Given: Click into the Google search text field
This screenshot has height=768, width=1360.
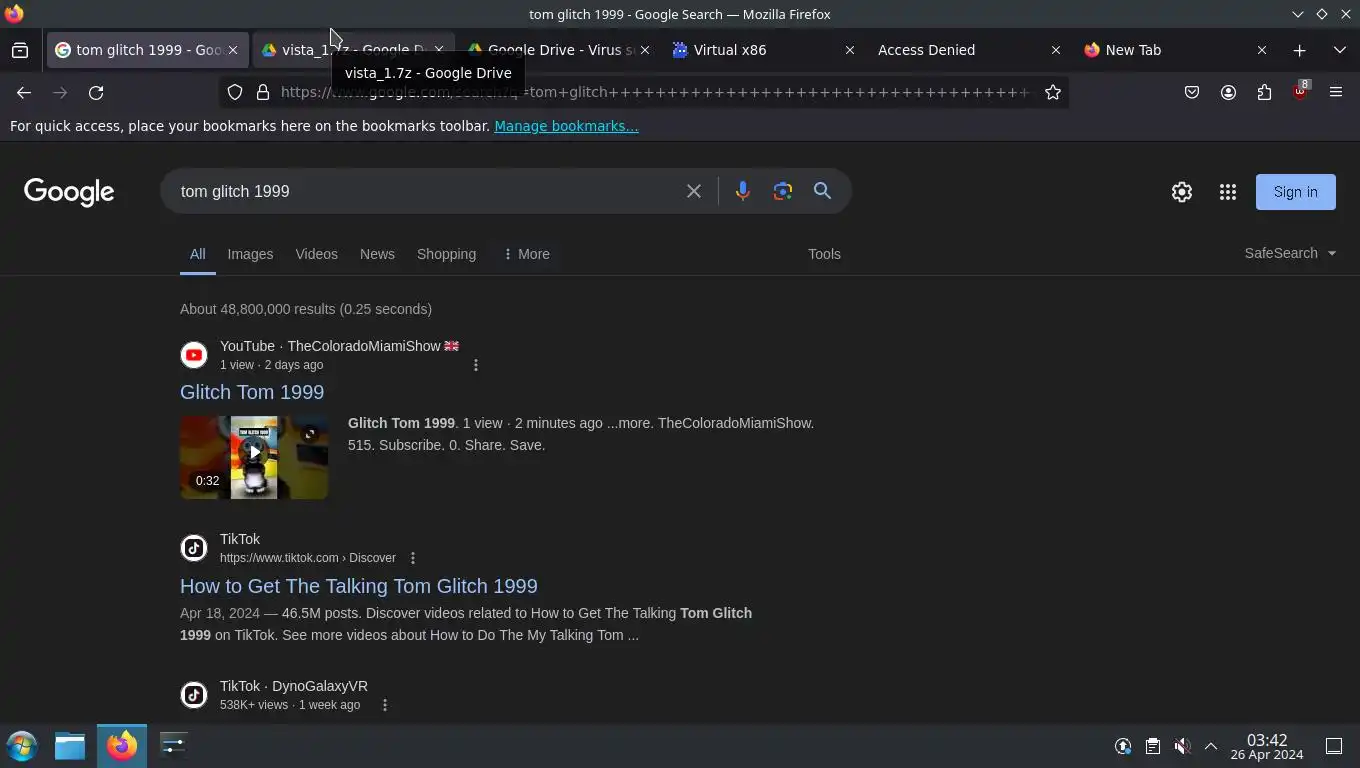Looking at the screenshot, I should click(x=425, y=191).
